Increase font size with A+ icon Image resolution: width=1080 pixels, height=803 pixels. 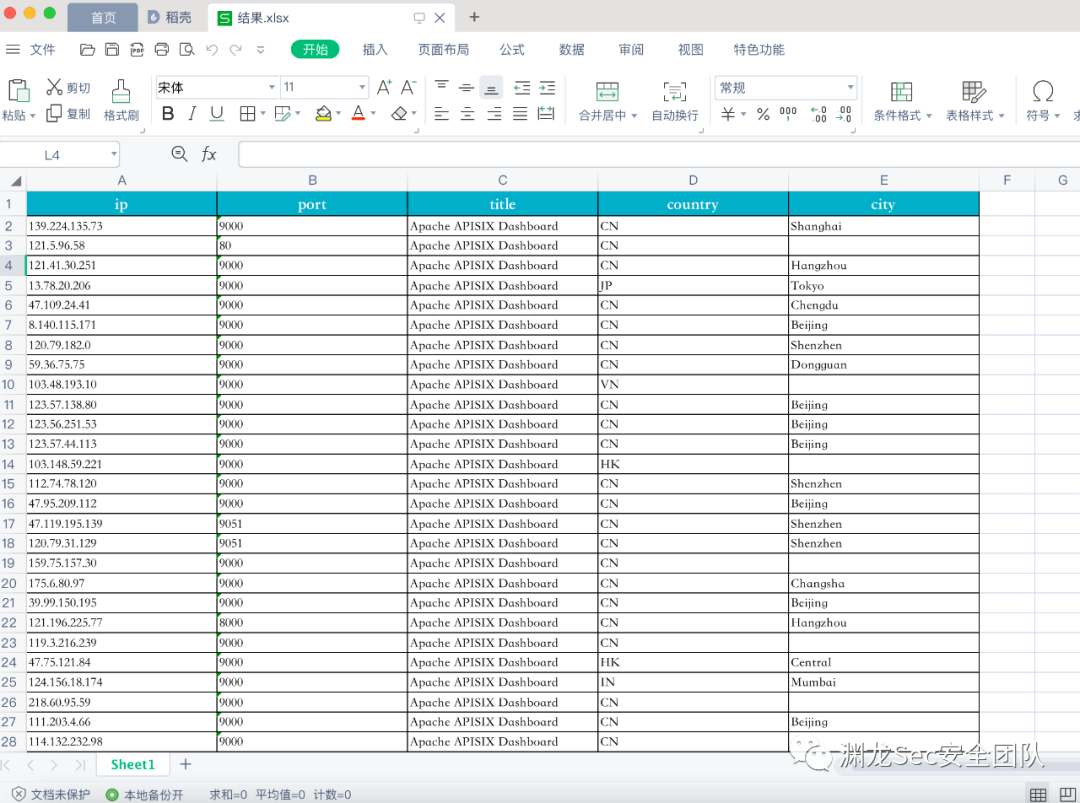[x=384, y=87]
